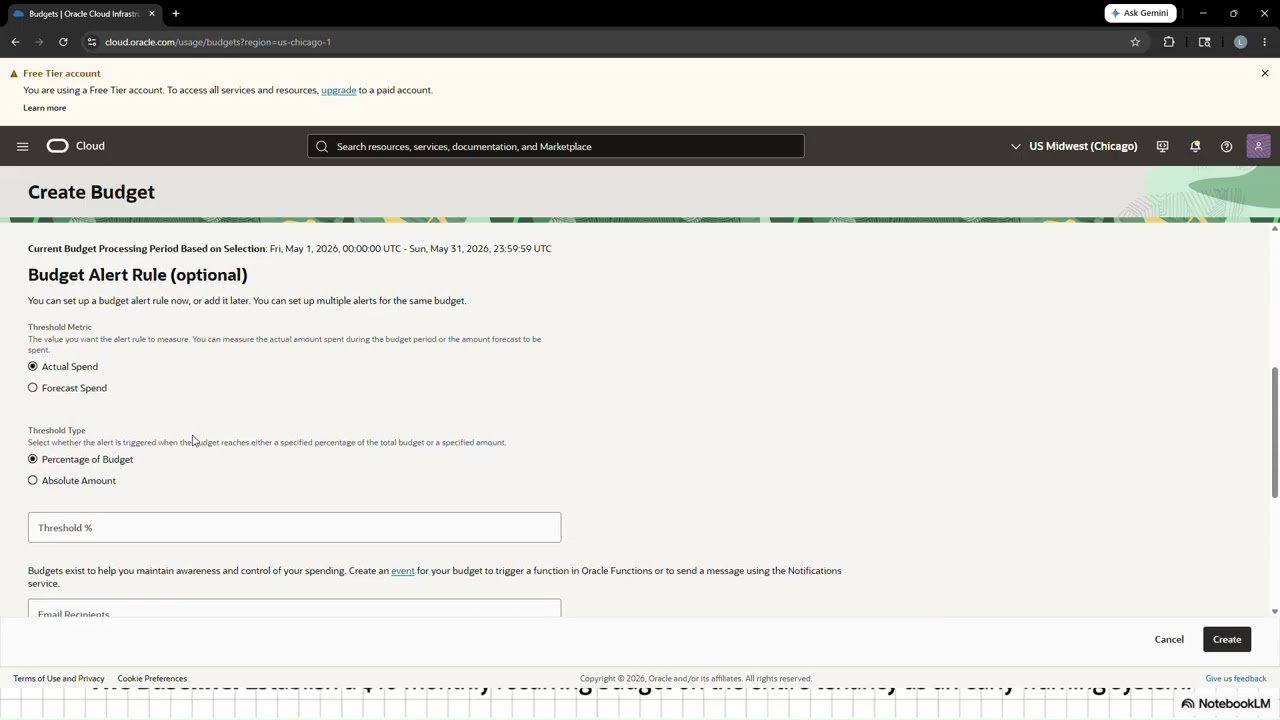Open Terms of Use and Privacy
This screenshot has width=1280, height=720.
click(x=59, y=678)
